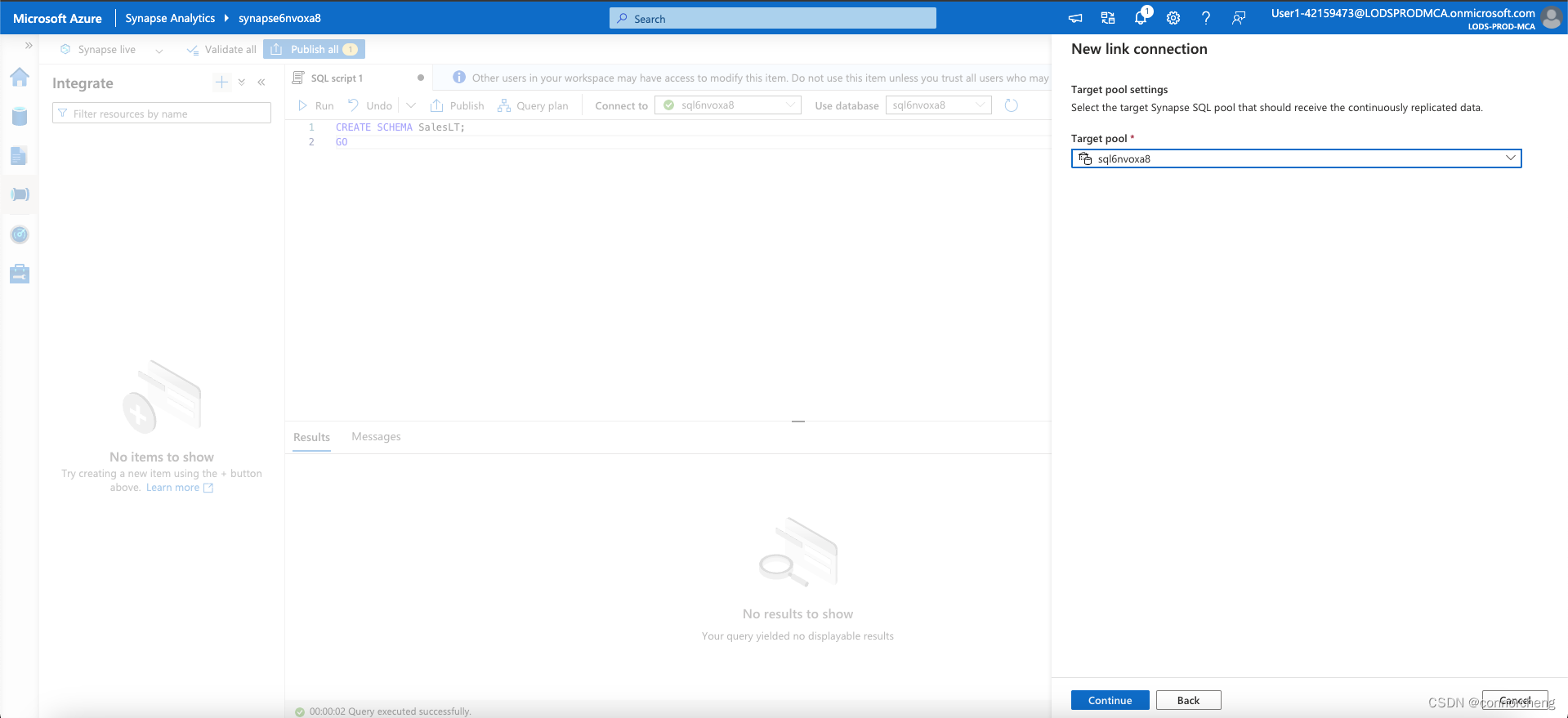This screenshot has width=1568, height=718.
Task: Expand the left navigation rail
Action: click(29, 46)
